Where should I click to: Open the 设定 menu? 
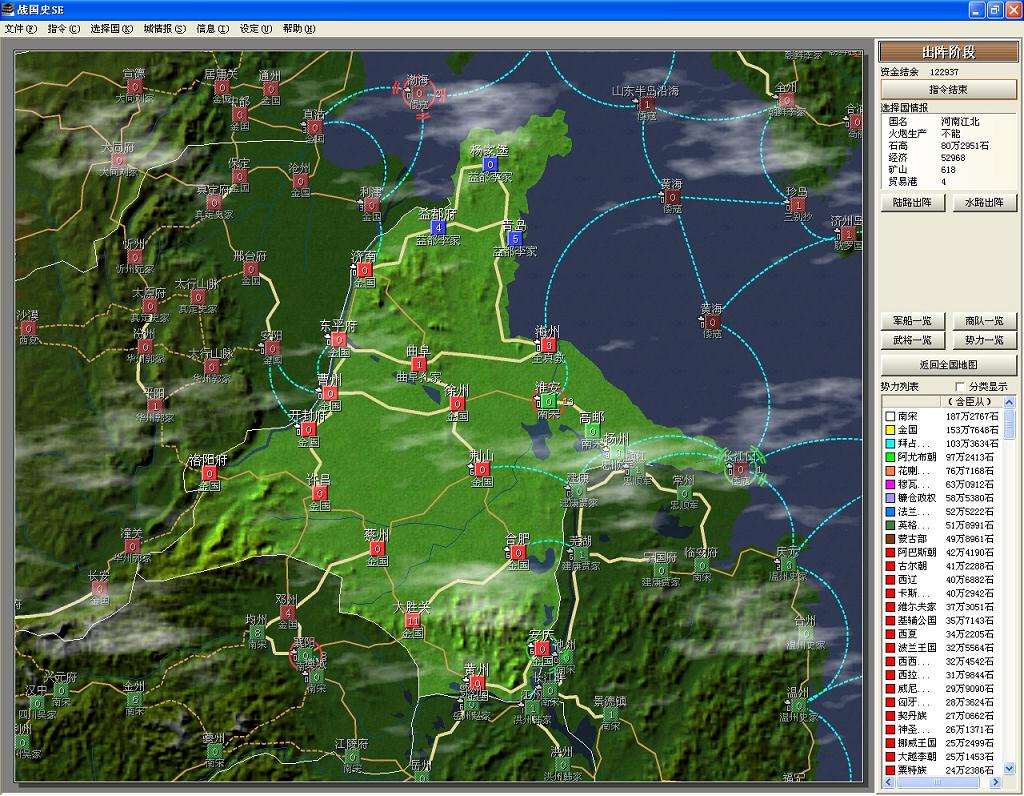coord(255,29)
